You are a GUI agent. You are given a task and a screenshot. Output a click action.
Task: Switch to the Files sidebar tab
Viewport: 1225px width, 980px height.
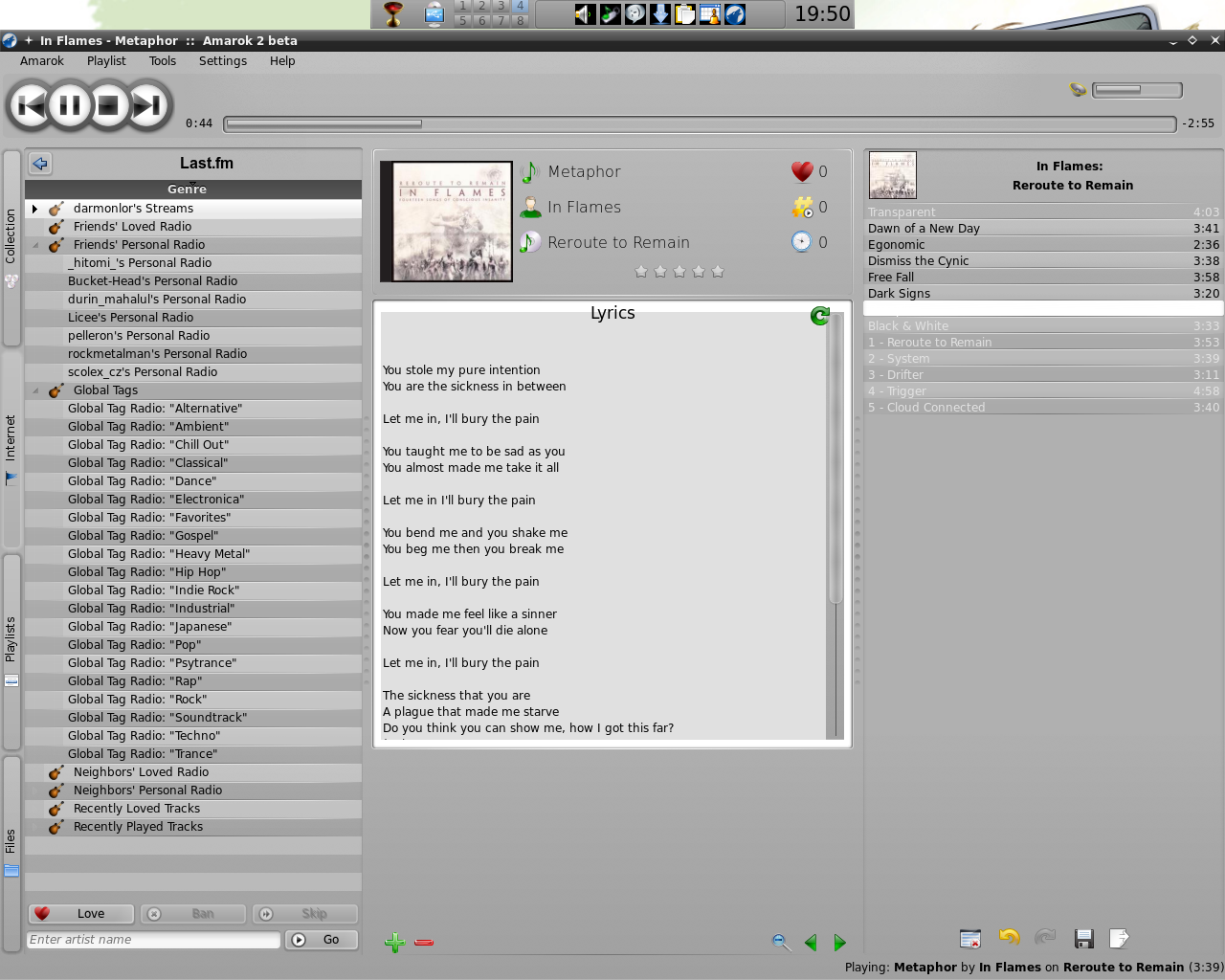[x=11, y=854]
